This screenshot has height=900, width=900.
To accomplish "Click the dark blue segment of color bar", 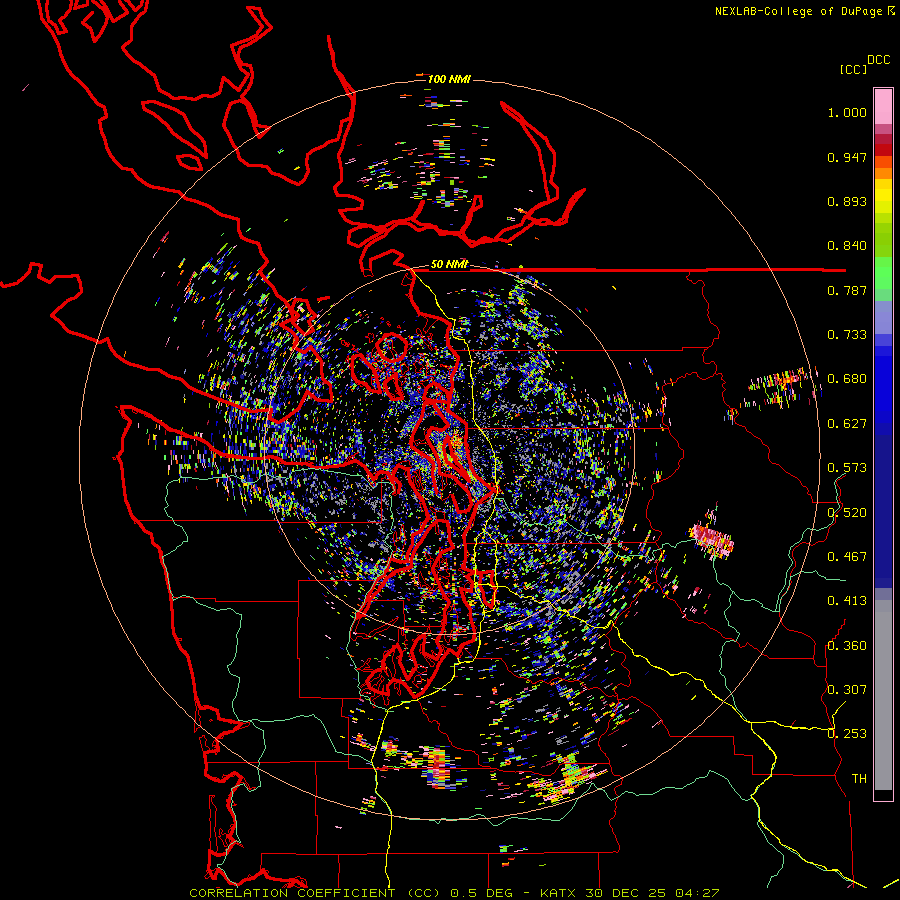I will pyautogui.click(x=883, y=511).
